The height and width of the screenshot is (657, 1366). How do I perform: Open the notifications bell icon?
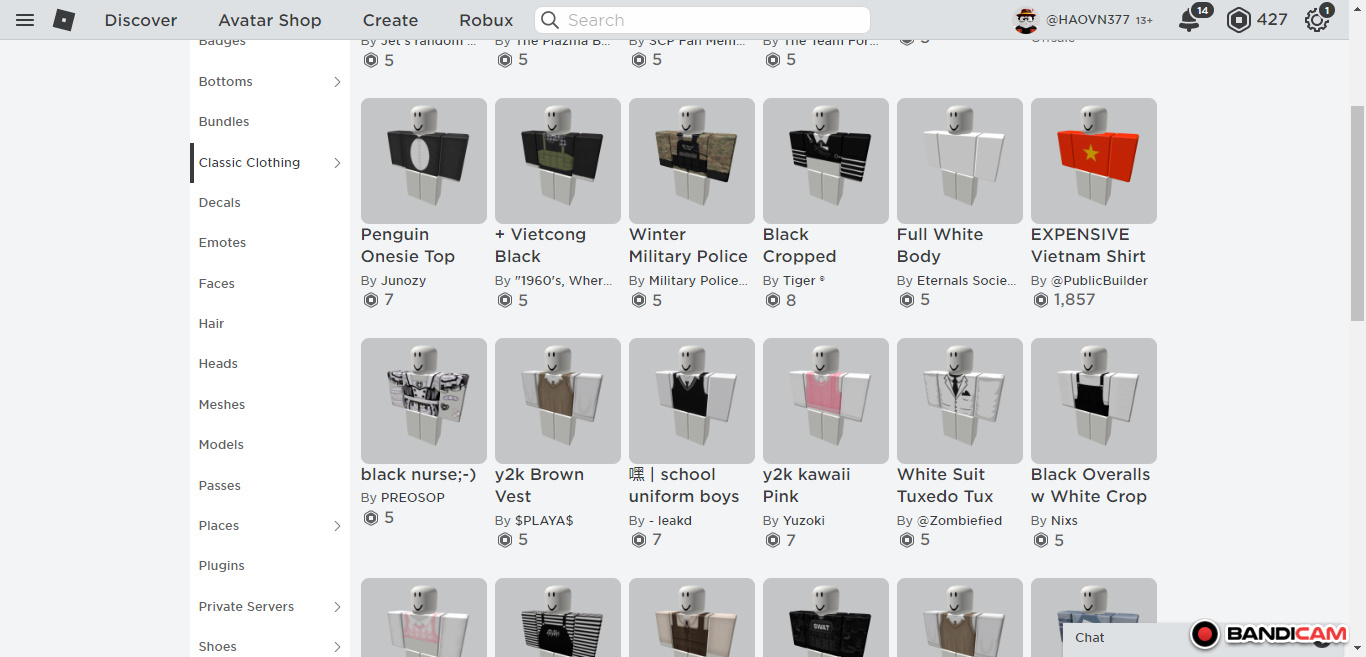click(x=1189, y=20)
